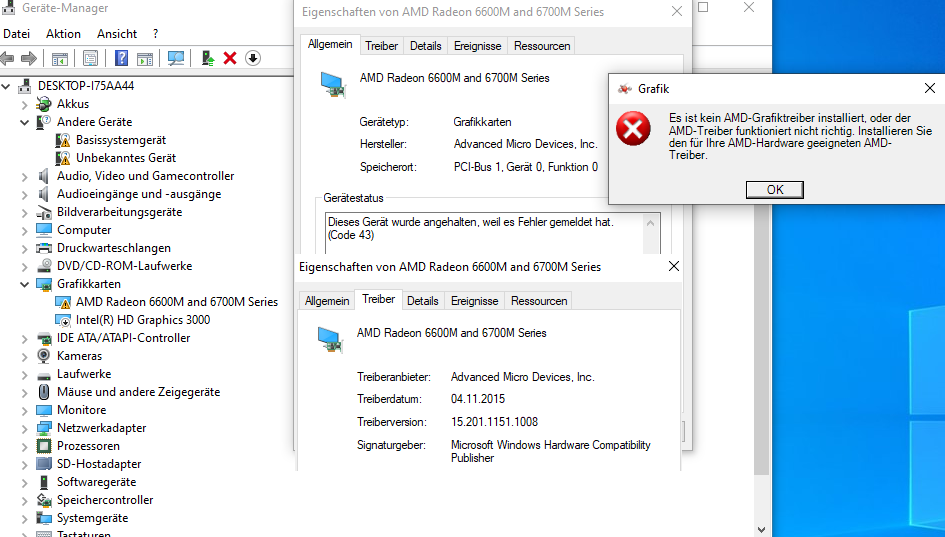Image resolution: width=945 pixels, height=537 pixels.
Task: Close the upper AMD Radeon properties dialog
Action: (x=677, y=11)
